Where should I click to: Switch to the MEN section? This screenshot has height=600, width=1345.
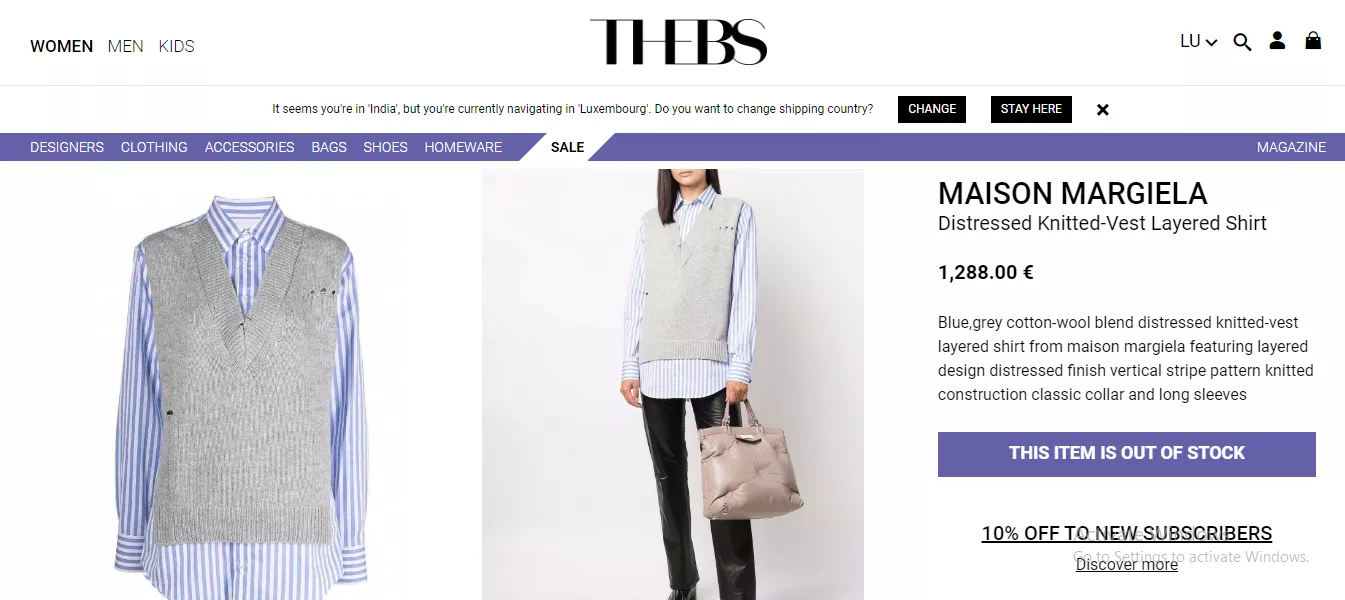tap(126, 46)
